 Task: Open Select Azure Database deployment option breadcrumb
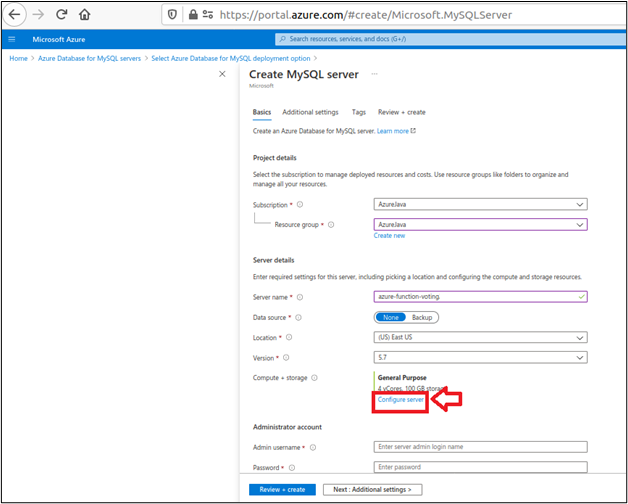(231, 58)
